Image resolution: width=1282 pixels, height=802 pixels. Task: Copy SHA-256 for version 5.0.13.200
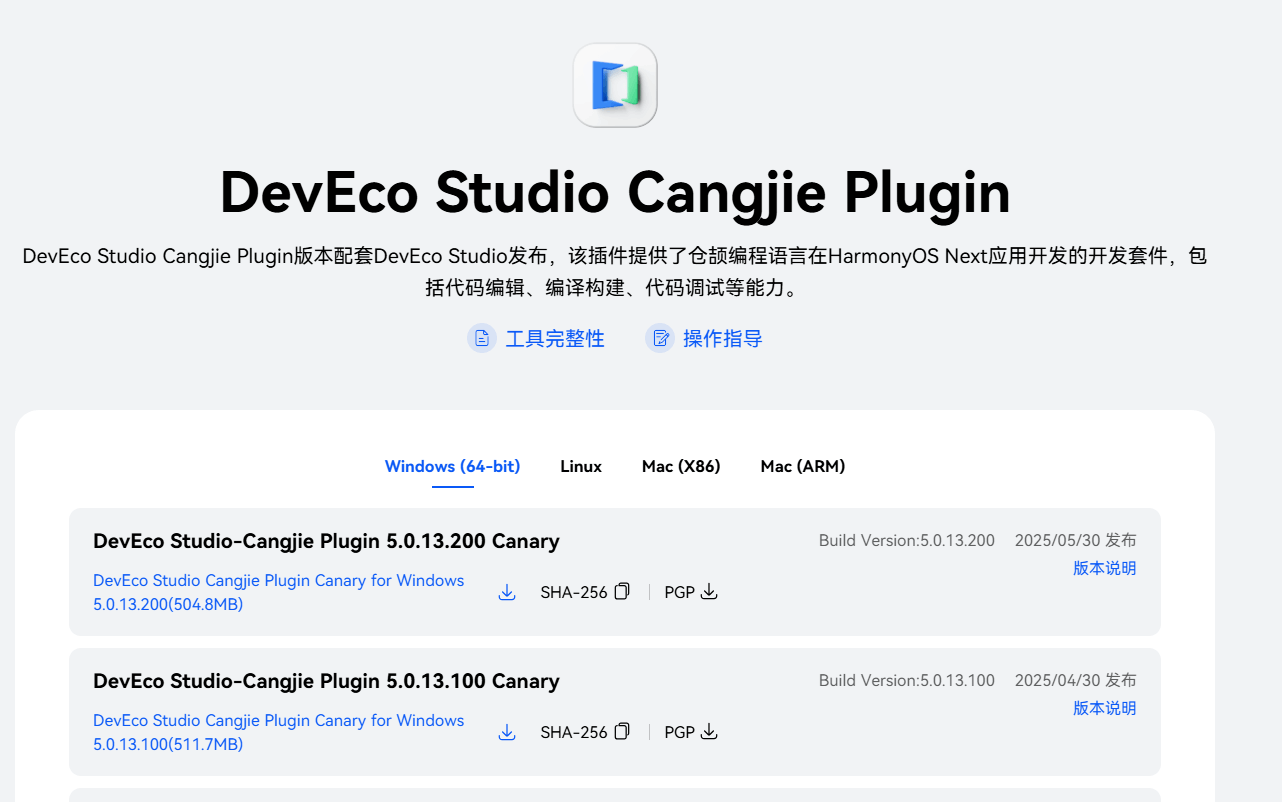(622, 591)
